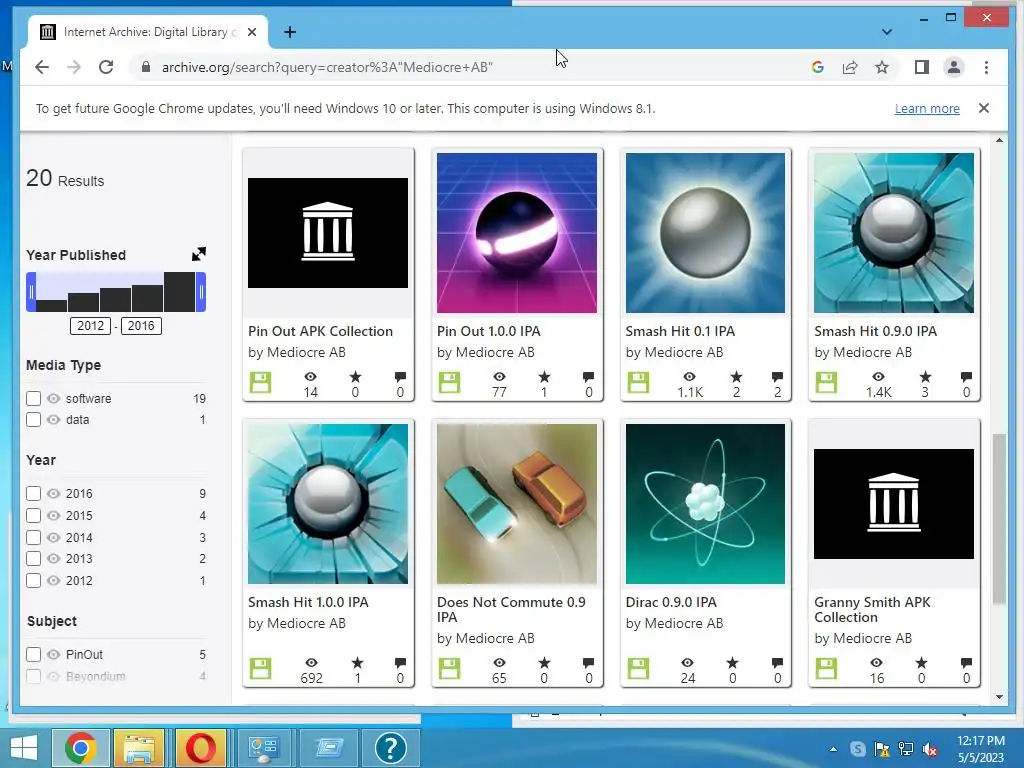1024x768 pixels.
Task: Click scroll up arrow of results scrollbar
Action: pos(999,140)
